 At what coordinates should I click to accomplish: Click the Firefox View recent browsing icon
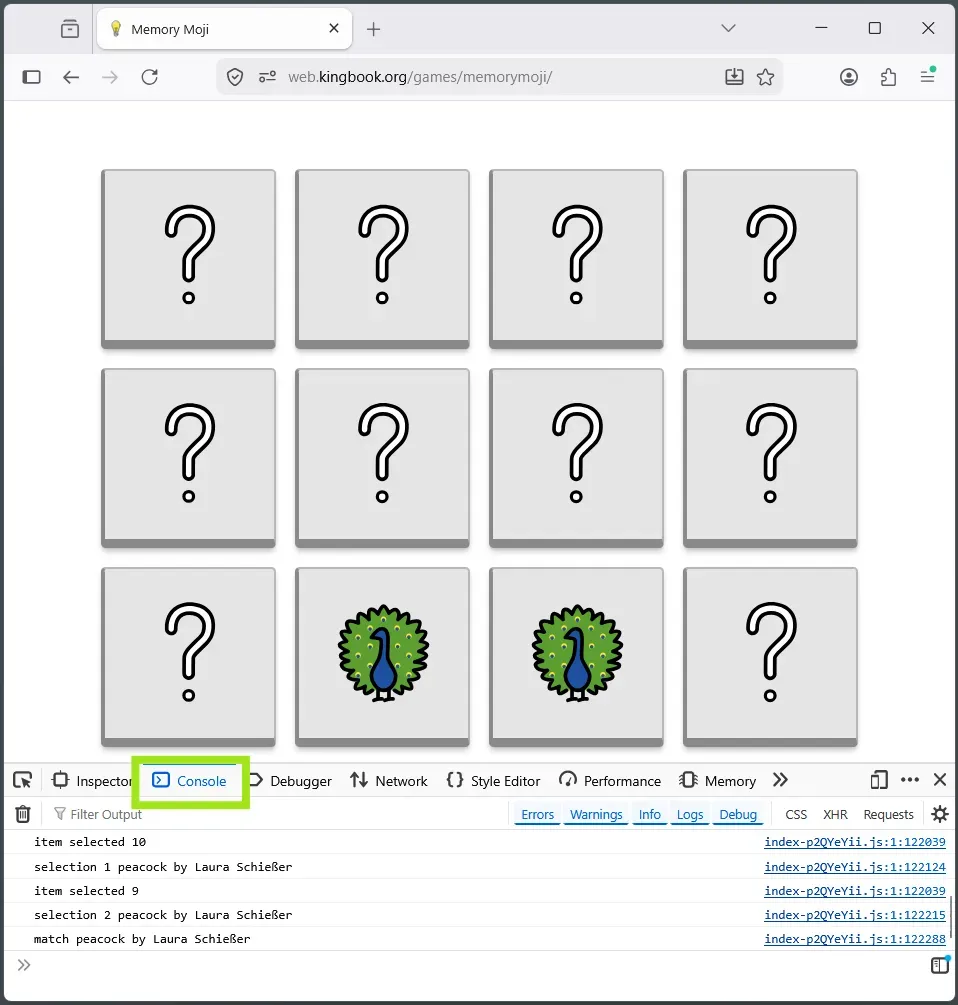[70, 29]
